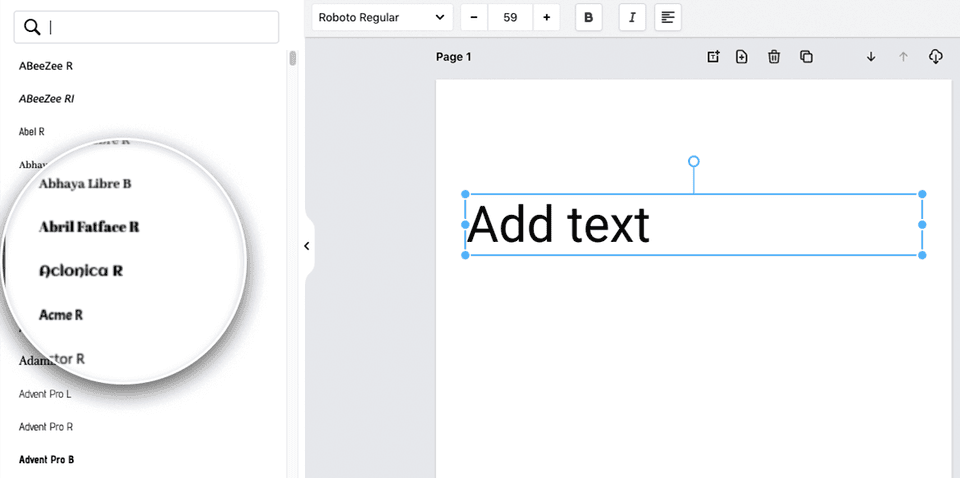Toggle italic formatting
The image size is (960, 478).
click(x=632, y=17)
